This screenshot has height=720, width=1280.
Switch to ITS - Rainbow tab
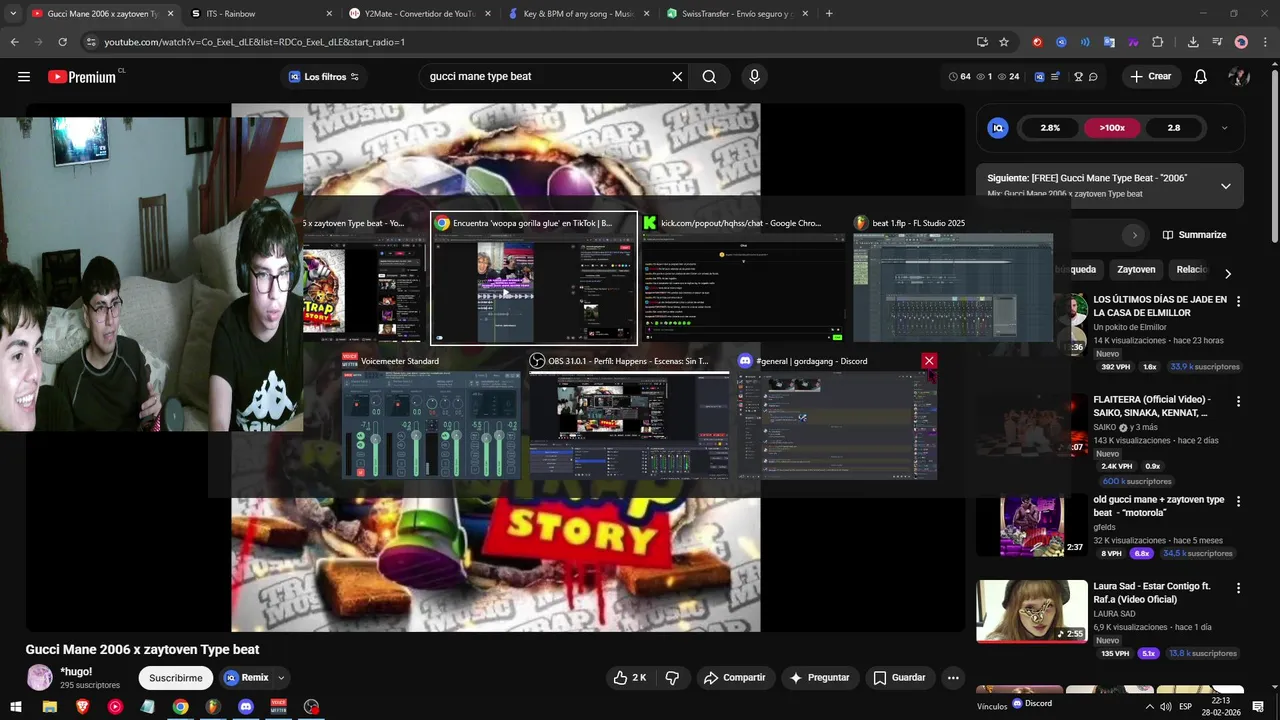coord(262,14)
